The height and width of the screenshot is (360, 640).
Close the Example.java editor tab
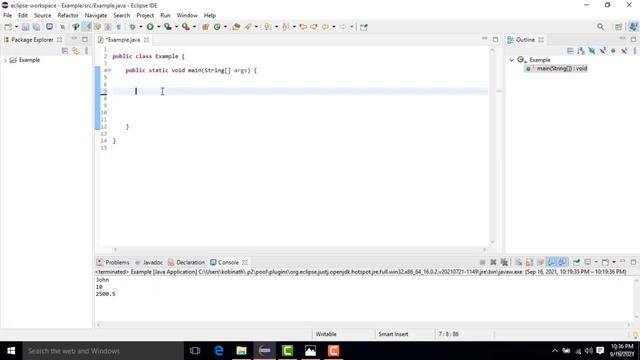[146, 40]
